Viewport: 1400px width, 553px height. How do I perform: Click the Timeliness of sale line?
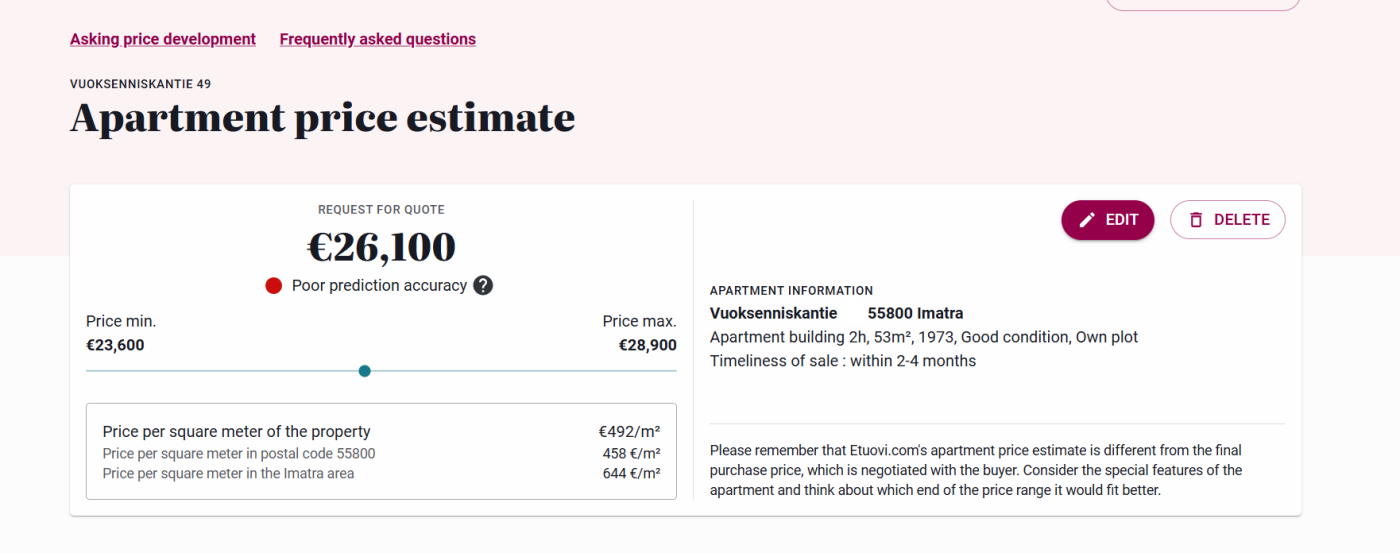click(843, 361)
